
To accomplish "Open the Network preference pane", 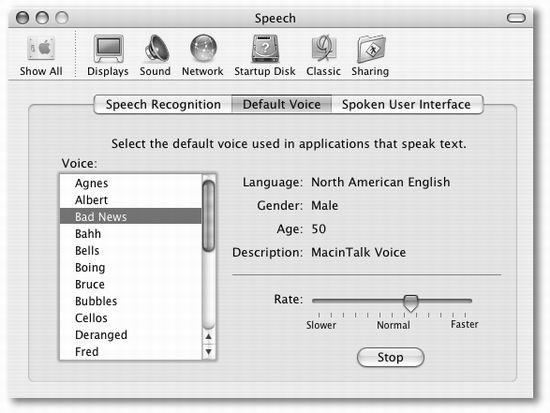I will pyautogui.click(x=203, y=56).
